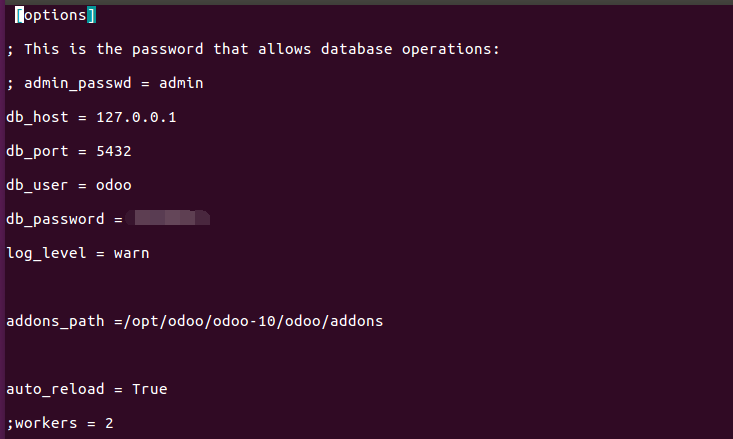733x439 pixels.
Task: Click the True value of auto_reload
Action: [x=150, y=389]
